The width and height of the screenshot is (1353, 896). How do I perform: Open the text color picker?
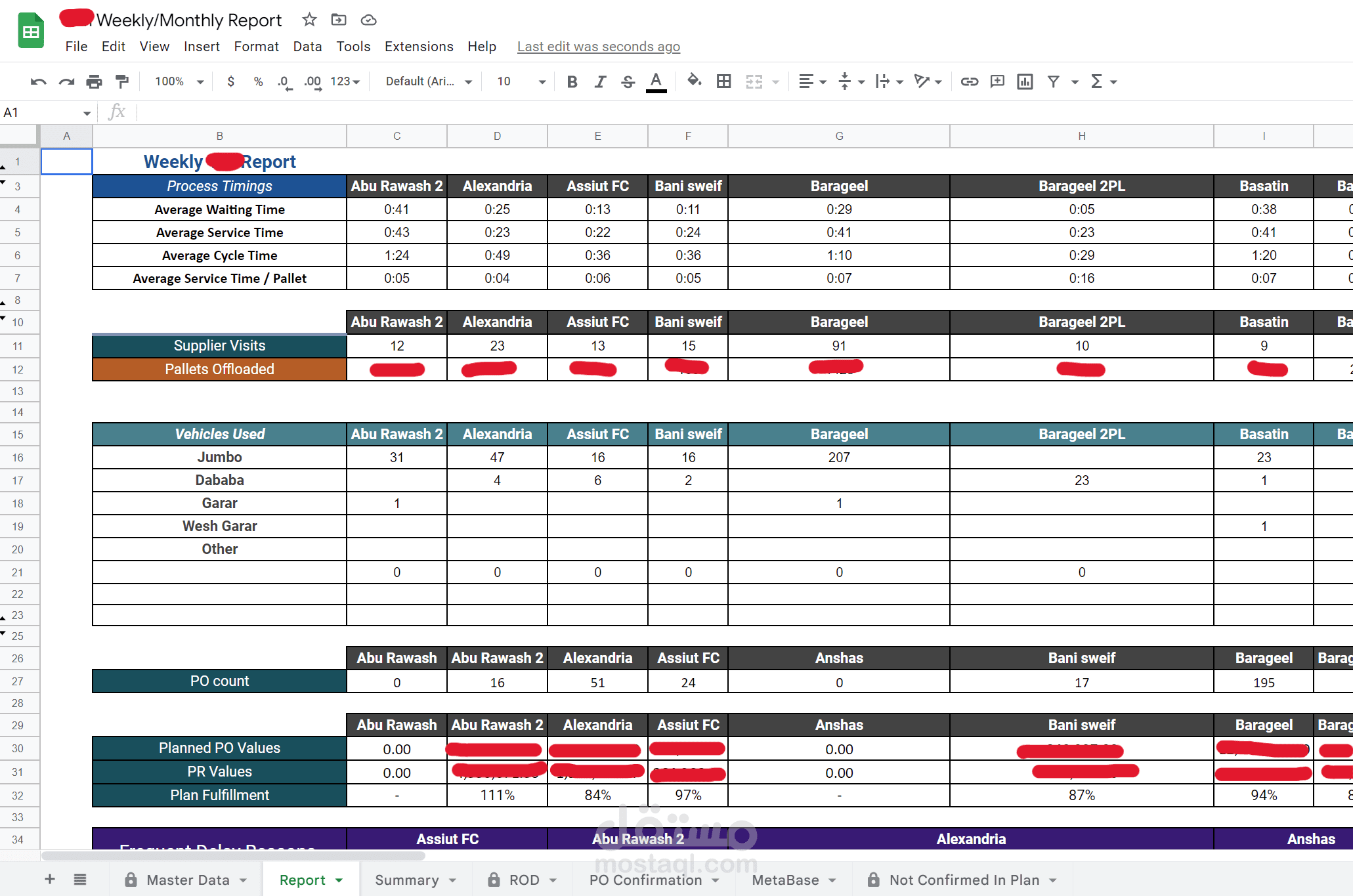[x=656, y=81]
